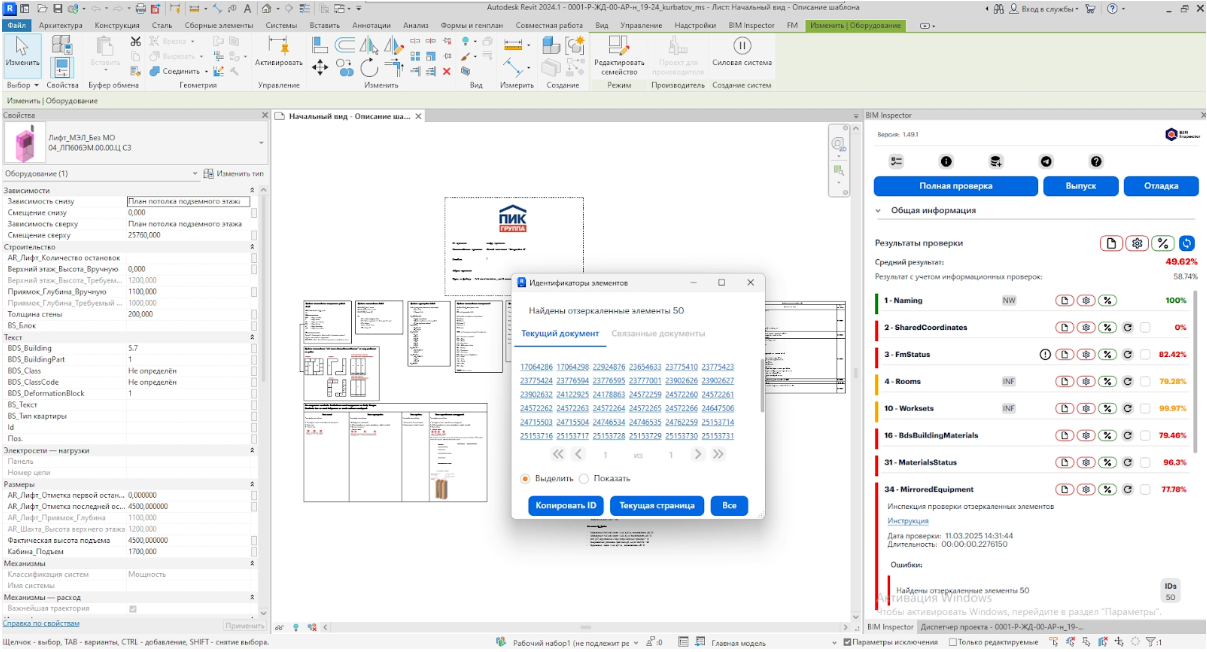Click the database add icon in BIM Inspector
This screenshot has height=652, width=1207.
pyautogui.click(x=996, y=161)
